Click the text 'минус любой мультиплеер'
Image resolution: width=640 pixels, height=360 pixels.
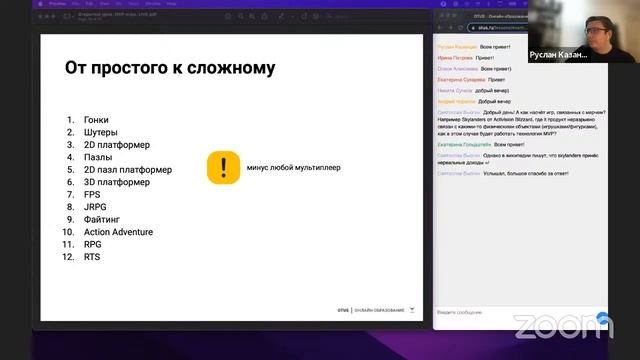(293, 168)
